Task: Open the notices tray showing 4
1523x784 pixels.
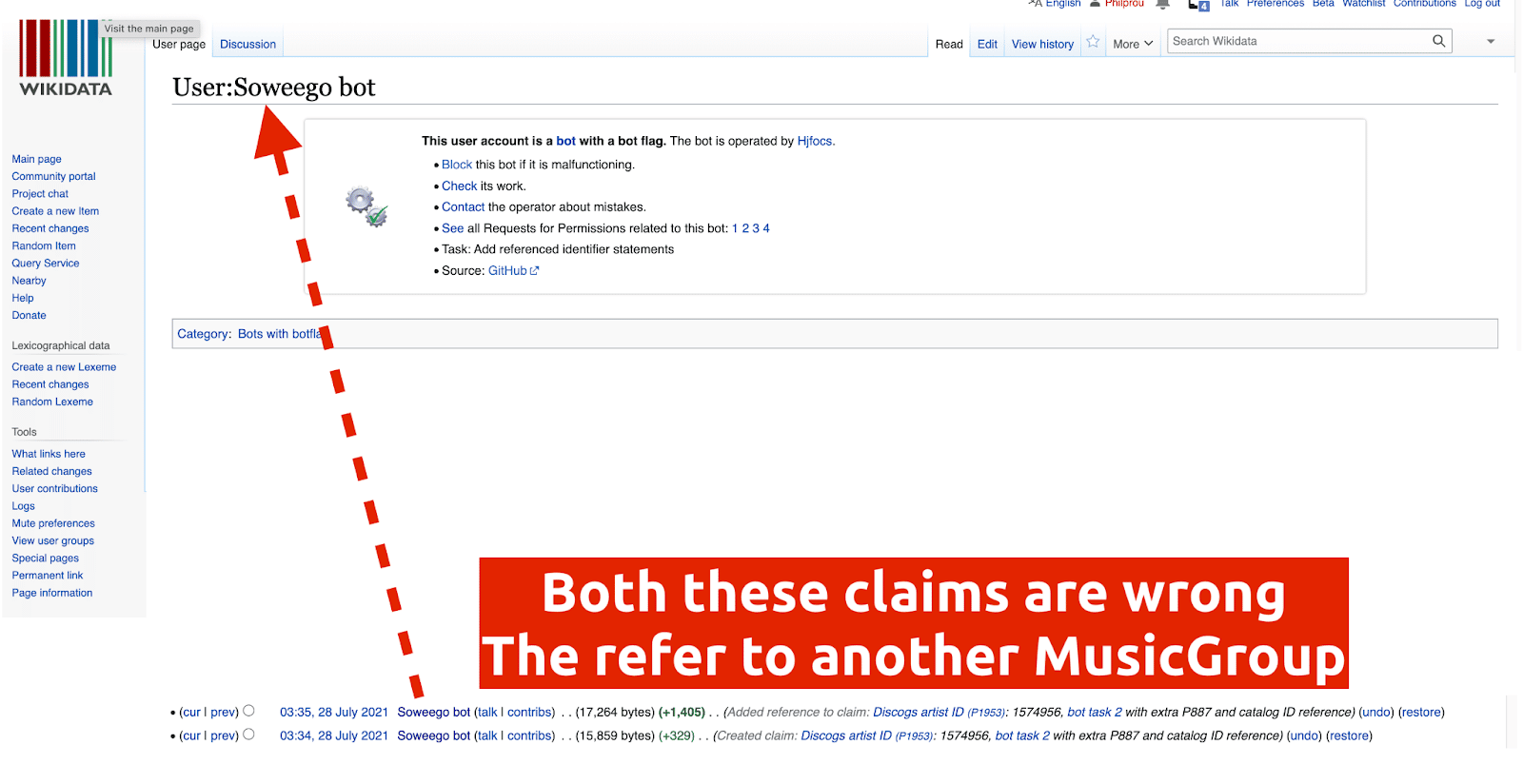Action: [1199, 5]
